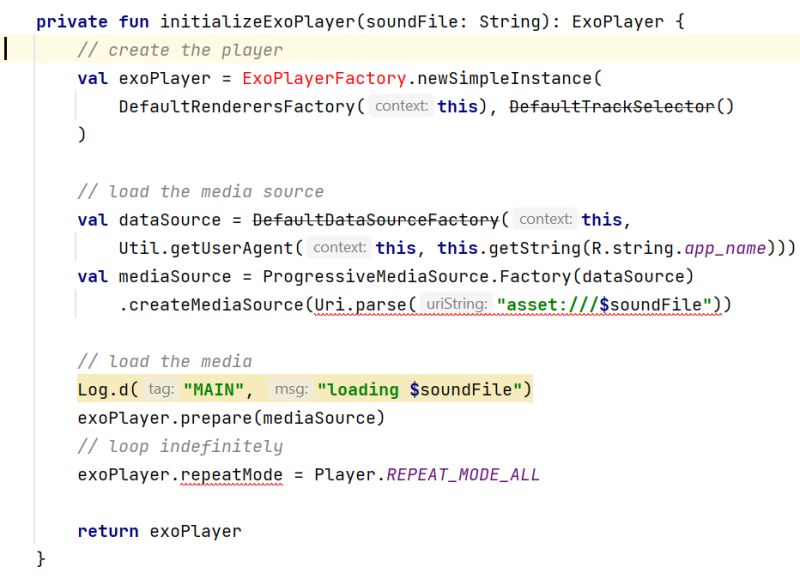This screenshot has height=579, width=800.
Task: Click the highlighted Log.d call
Action: [305, 390]
